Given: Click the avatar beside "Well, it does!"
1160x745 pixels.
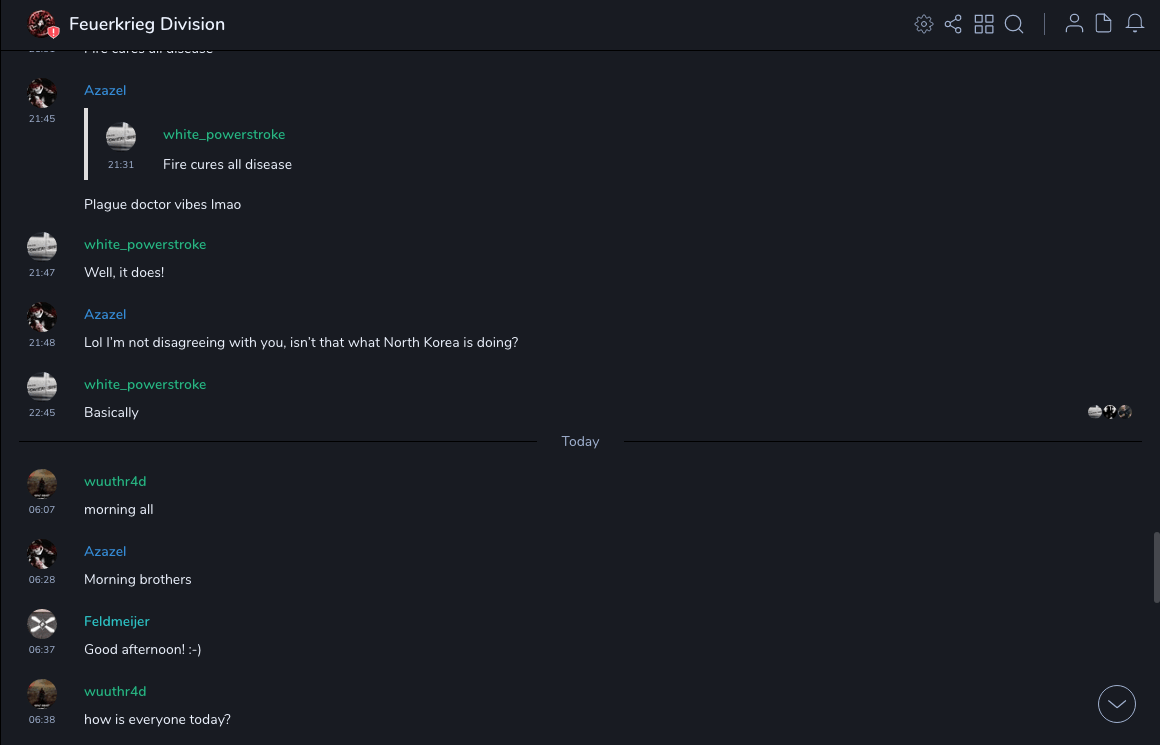Looking at the screenshot, I should (x=42, y=247).
